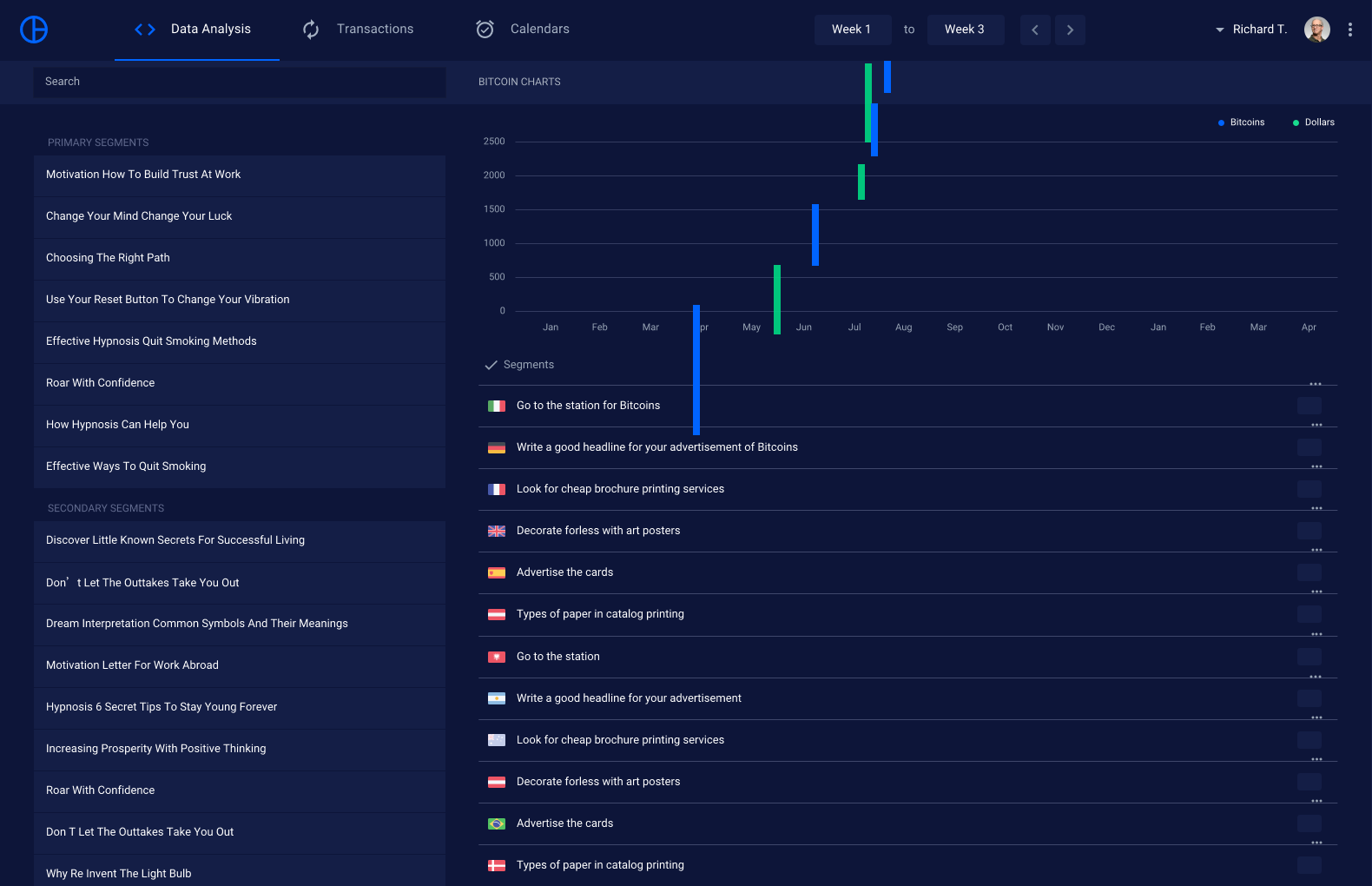The width and height of the screenshot is (1372, 886).
Task: Select Hypnosis 6 Secret Tips To Stay Young Forever
Action: (240, 708)
